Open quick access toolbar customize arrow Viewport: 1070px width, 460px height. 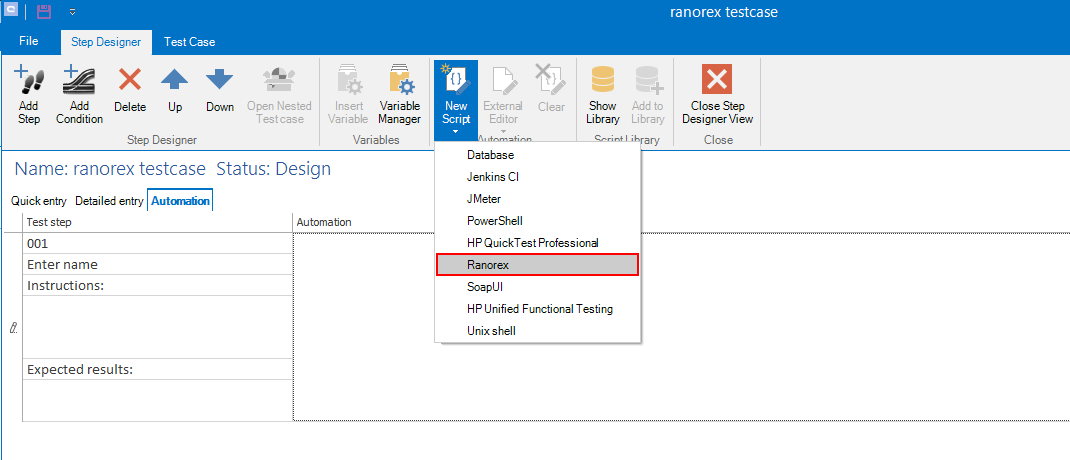tap(72, 13)
